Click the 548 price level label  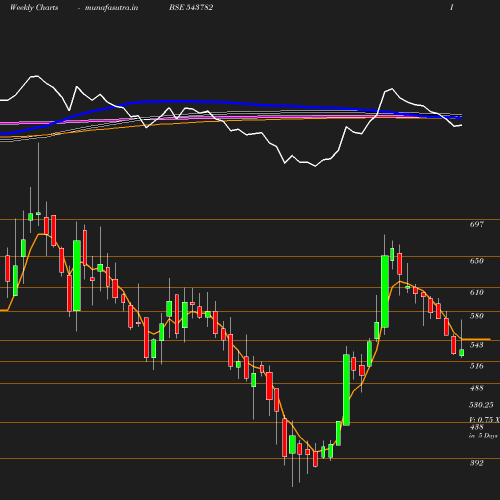click(477, 345)
